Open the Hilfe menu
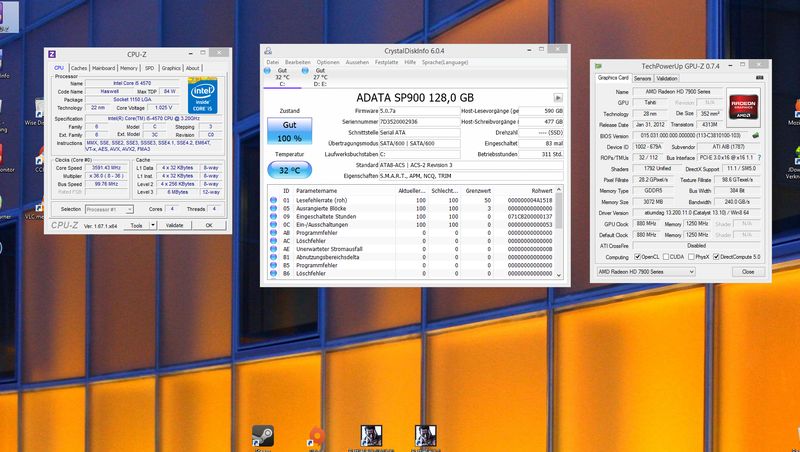This screenshot has width=800, height=452. coord(410,62)
